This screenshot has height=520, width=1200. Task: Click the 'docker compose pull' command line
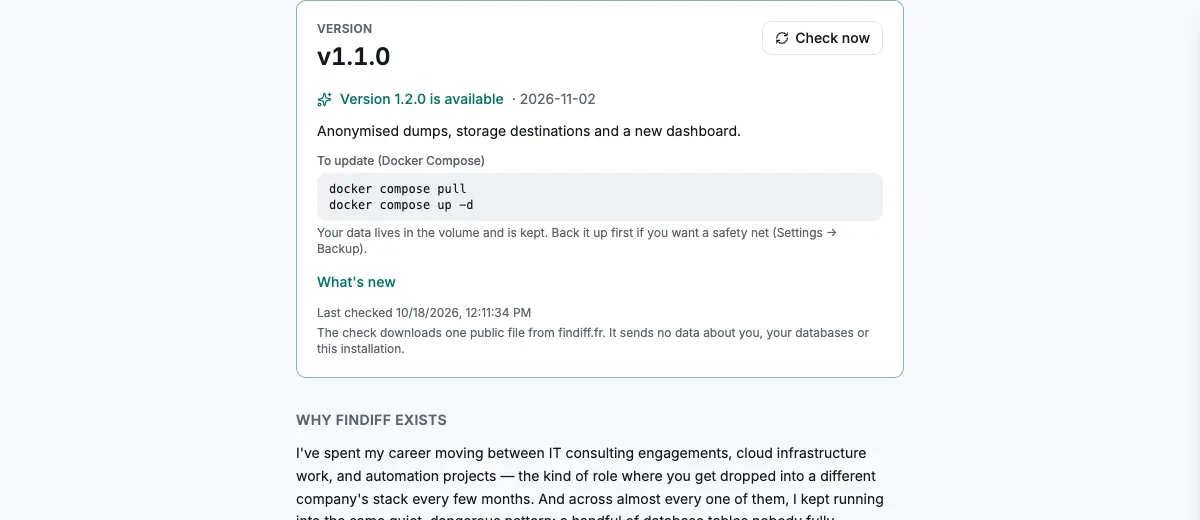398,189
